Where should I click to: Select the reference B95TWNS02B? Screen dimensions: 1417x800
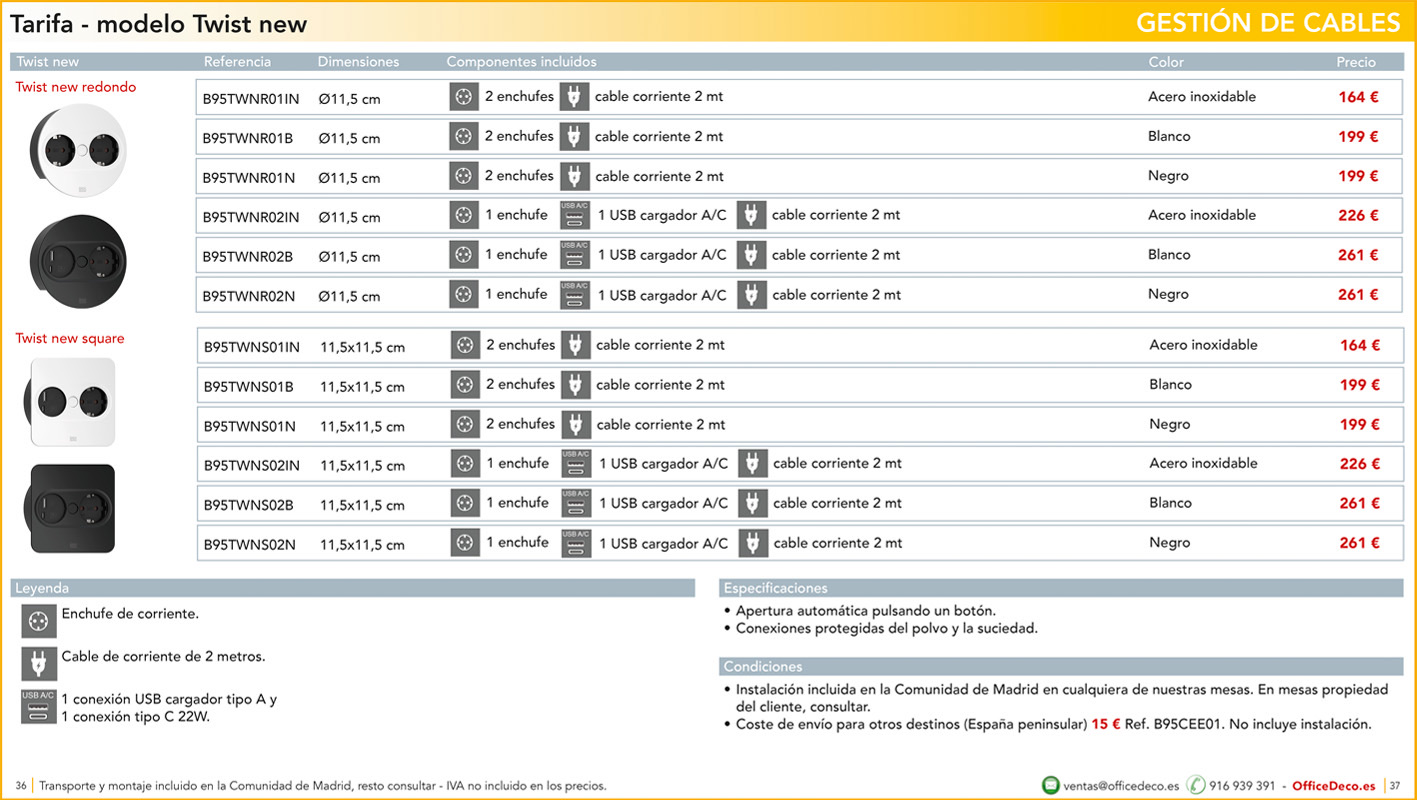point(249,505)
